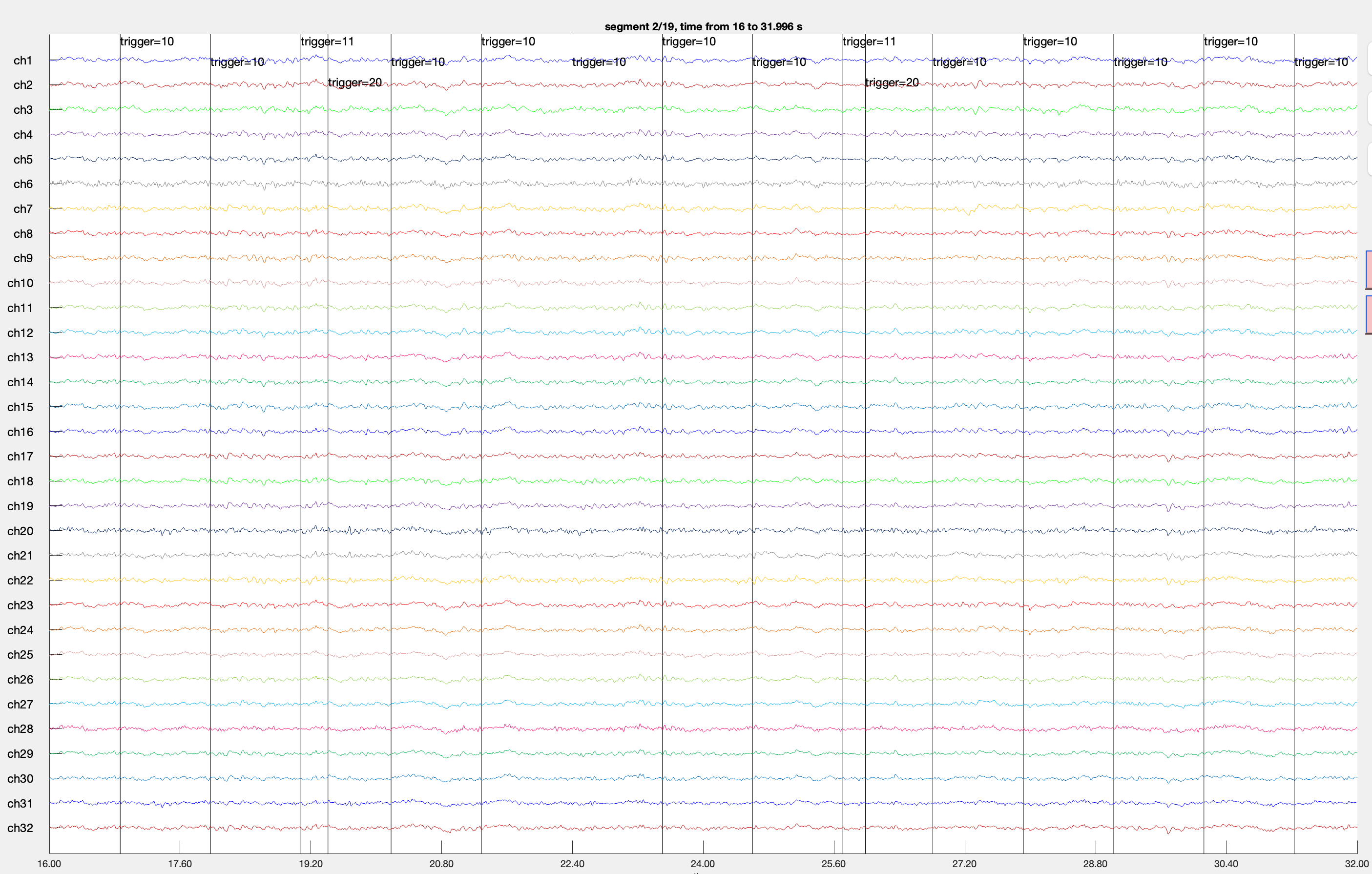Click the second trigger=11 event label

[870, 42]
